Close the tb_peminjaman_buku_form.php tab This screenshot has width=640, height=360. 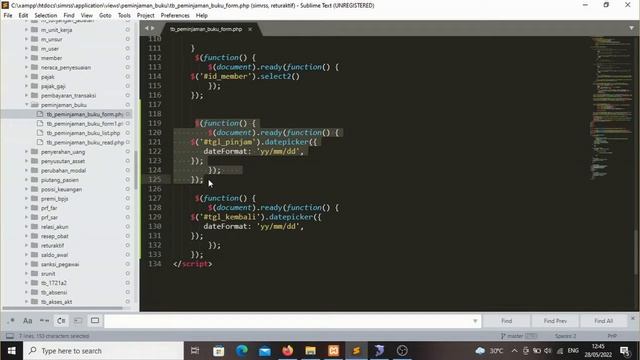250,29
